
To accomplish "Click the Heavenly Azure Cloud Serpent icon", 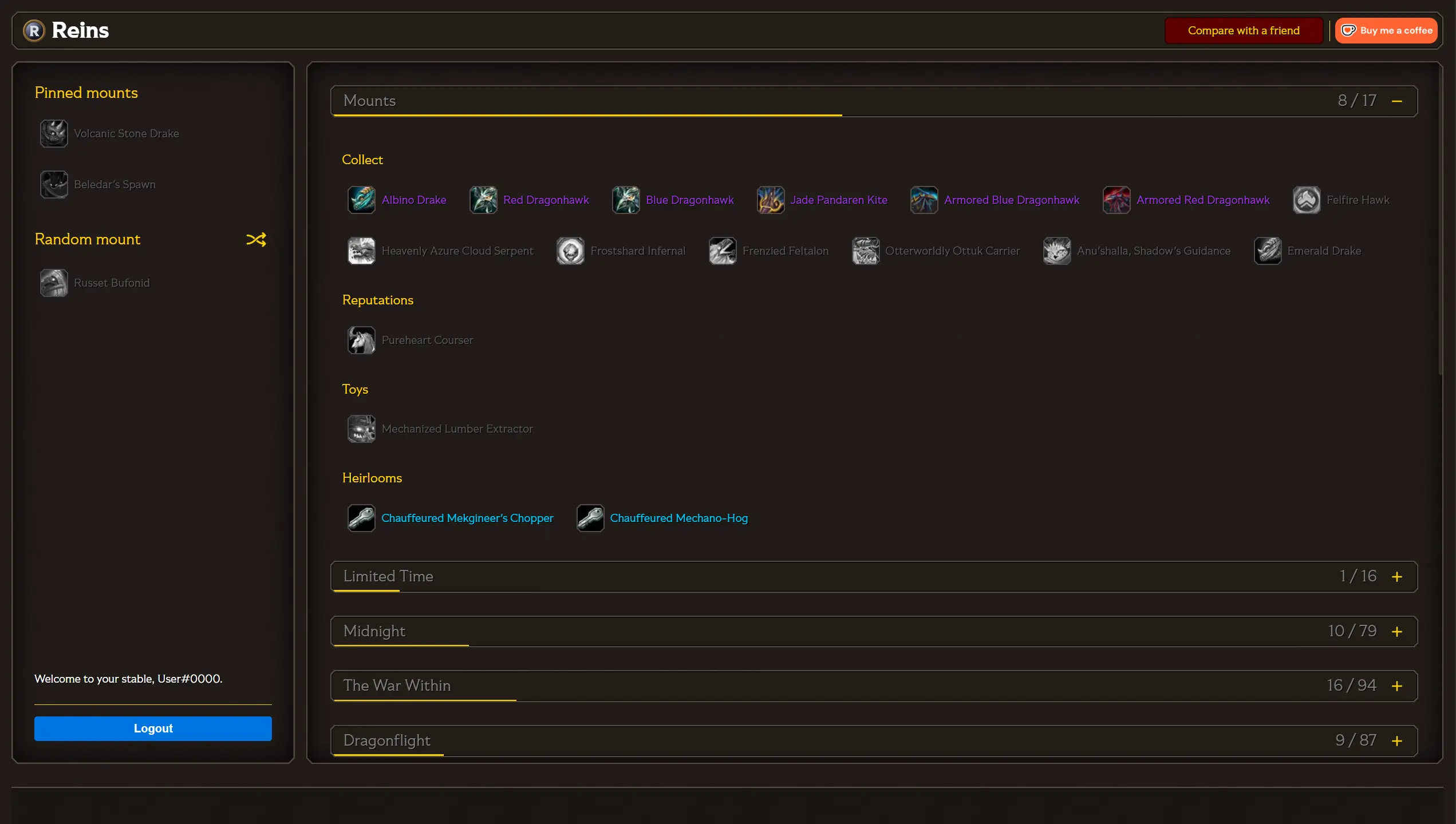I will pyautogui.click(x=361, y=251).
